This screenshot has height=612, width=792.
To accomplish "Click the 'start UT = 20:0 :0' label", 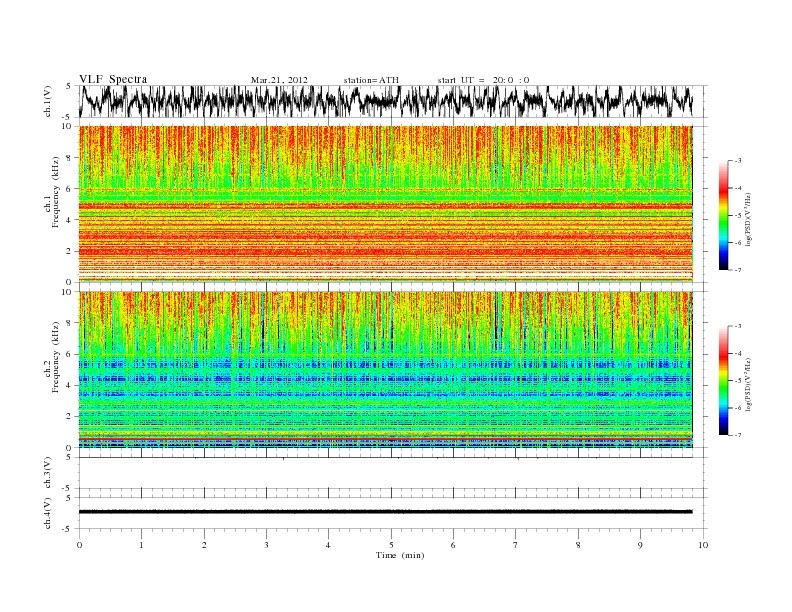I will (x=483, y=80).
